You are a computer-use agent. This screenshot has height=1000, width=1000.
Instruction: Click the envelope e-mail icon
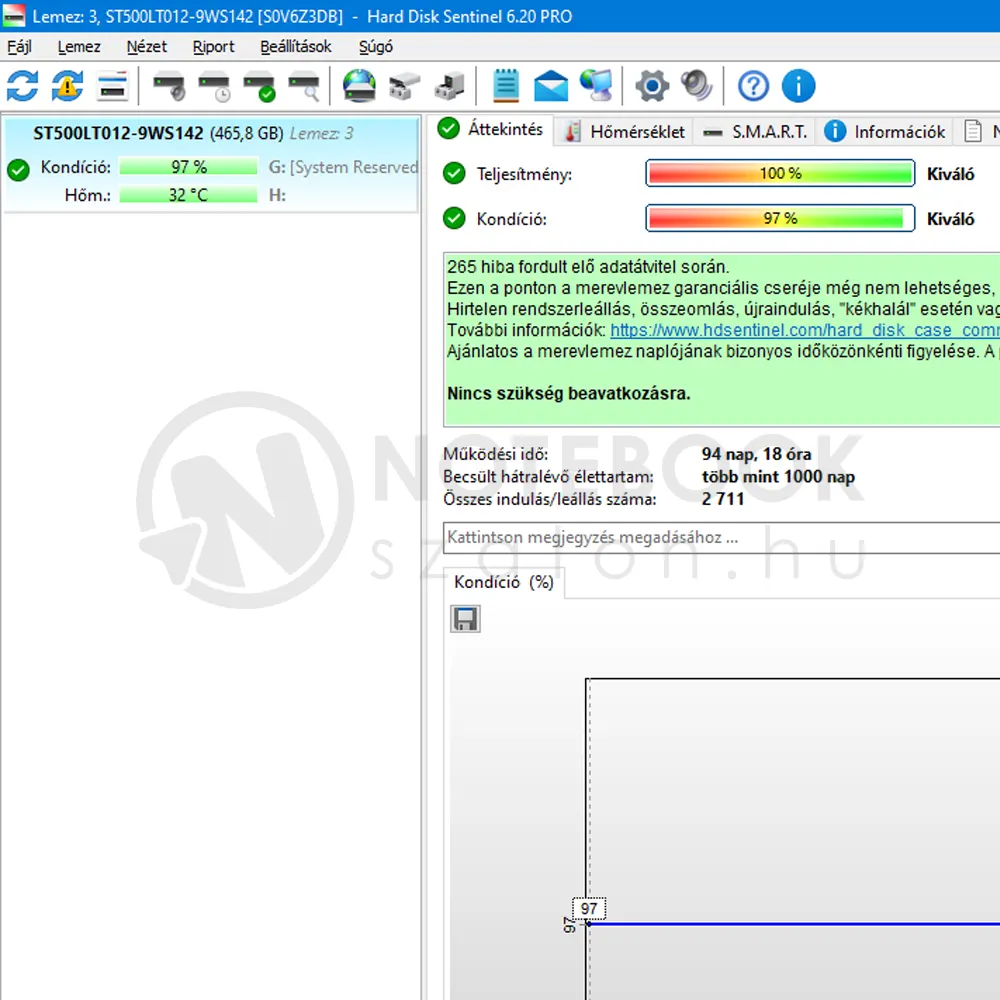[x=551, y=86]
